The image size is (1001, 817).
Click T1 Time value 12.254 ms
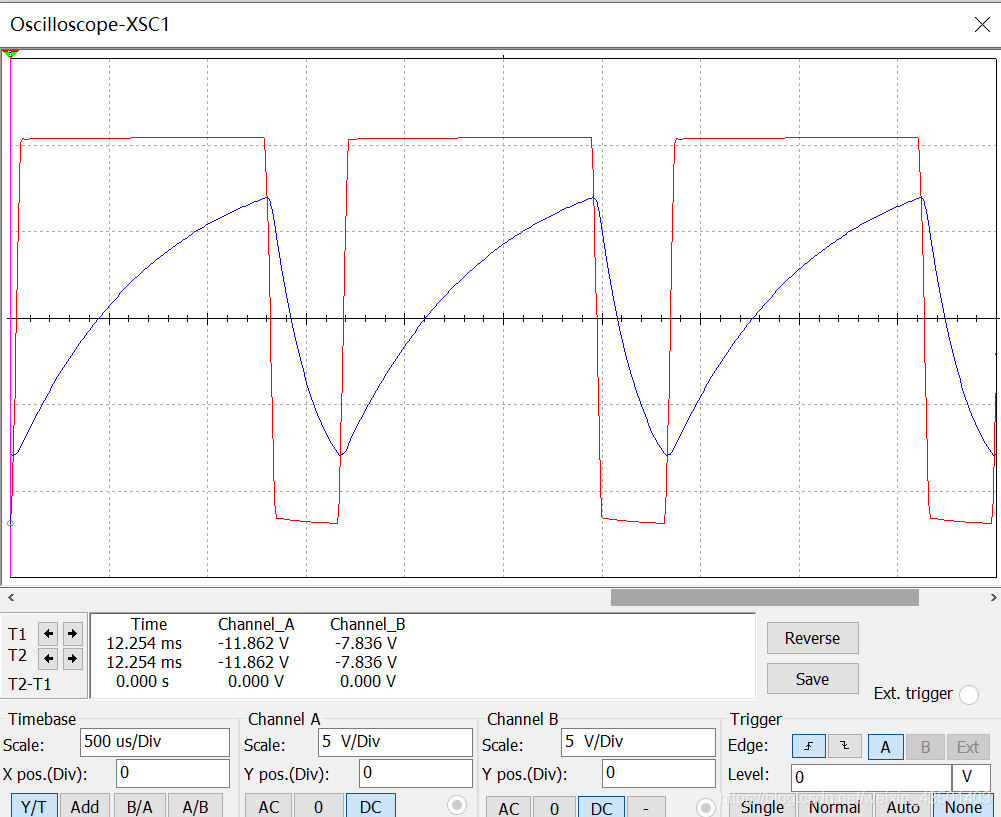(144, 643)
